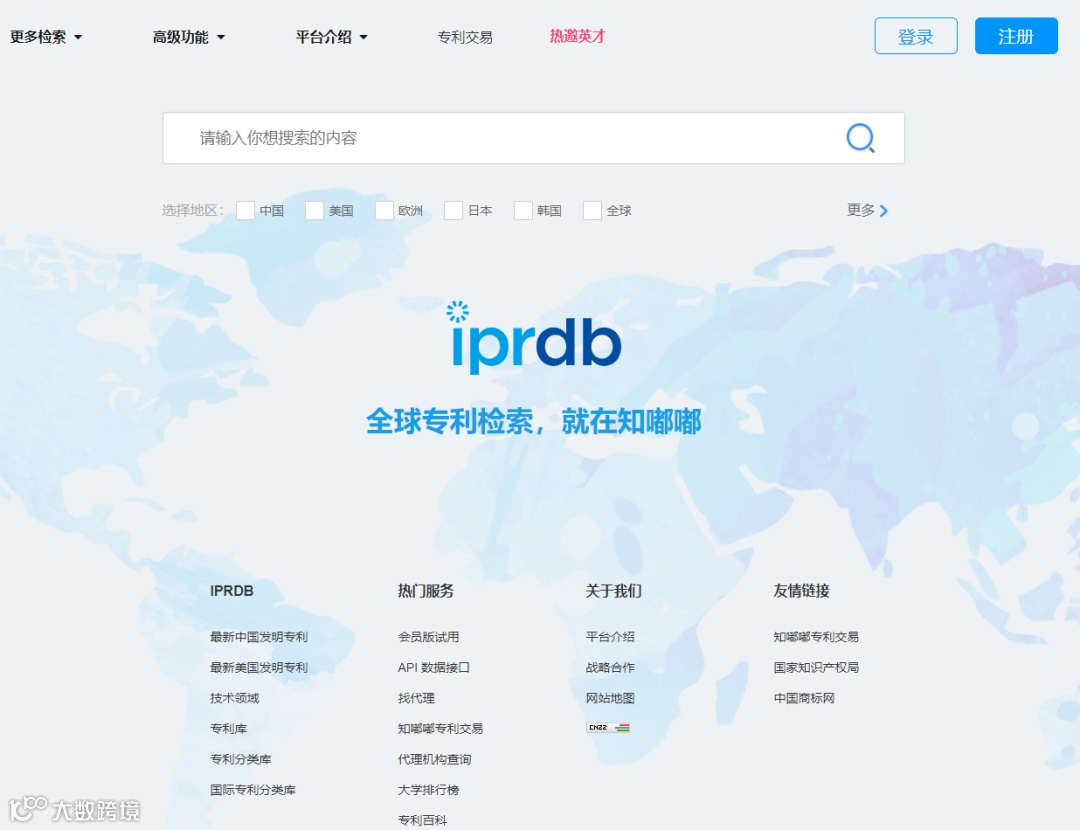
Task: Expand the 更多检索 dropdown menu
Action: pyautogui.click(x=45, y=37)
